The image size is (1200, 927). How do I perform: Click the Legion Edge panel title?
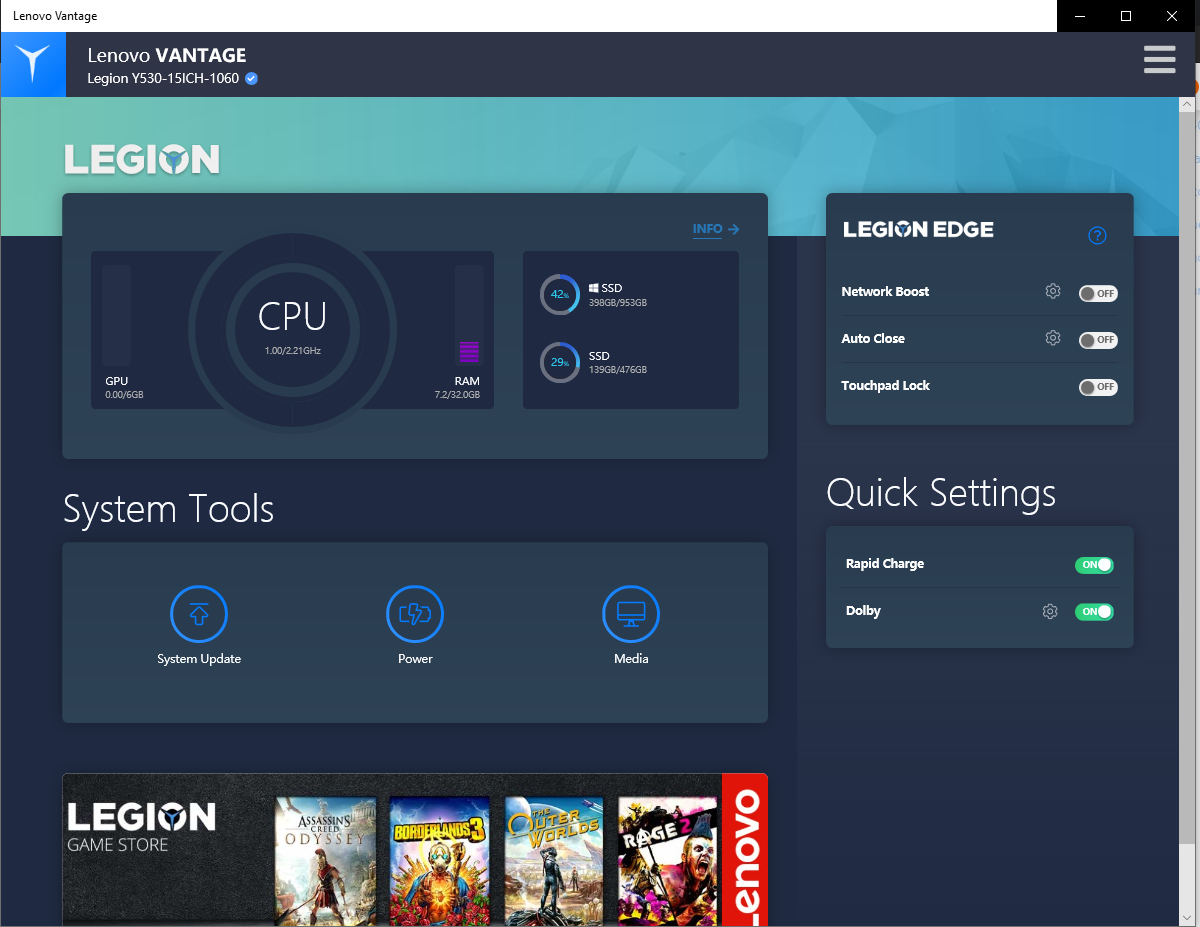[918, 230]
